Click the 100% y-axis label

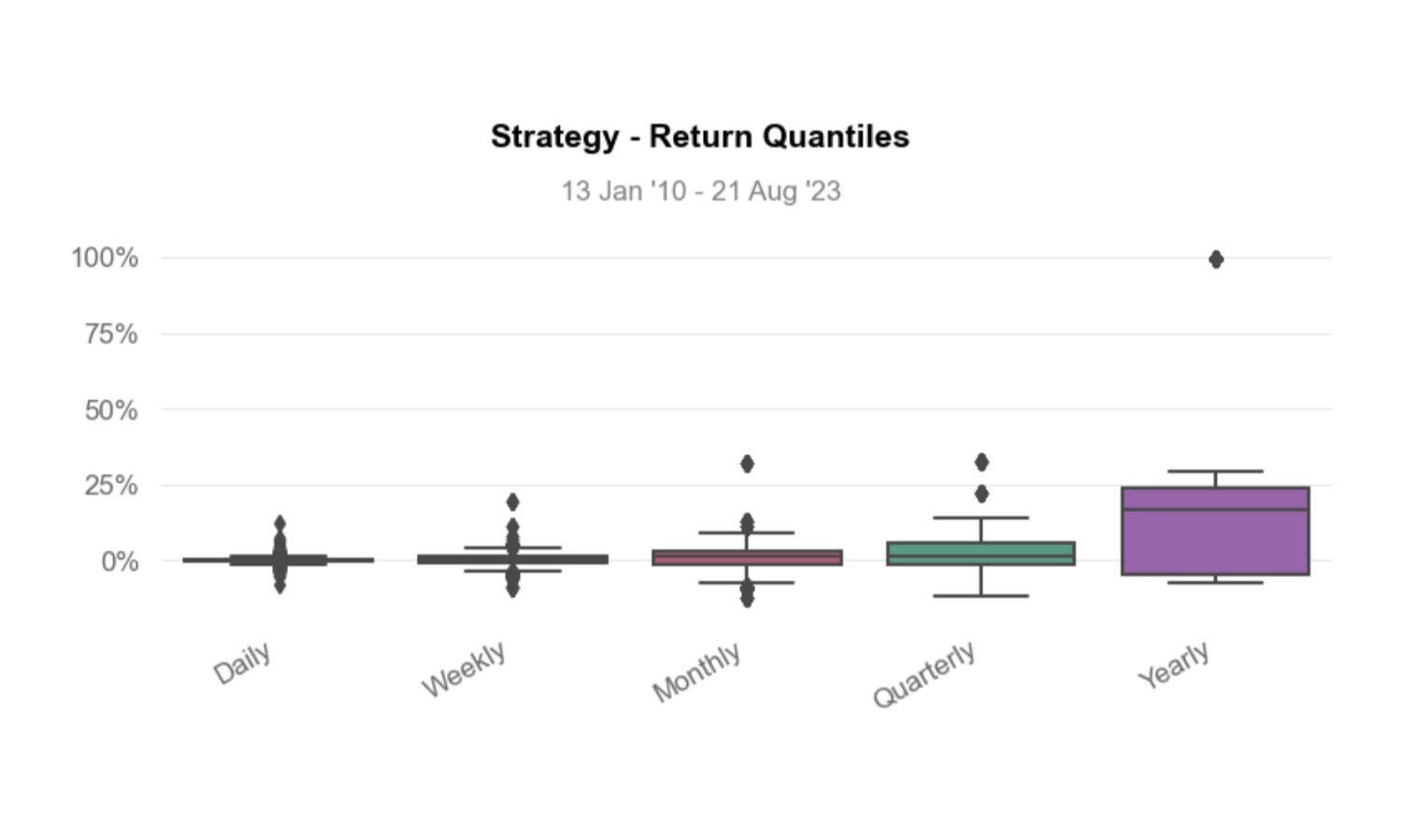105,258
